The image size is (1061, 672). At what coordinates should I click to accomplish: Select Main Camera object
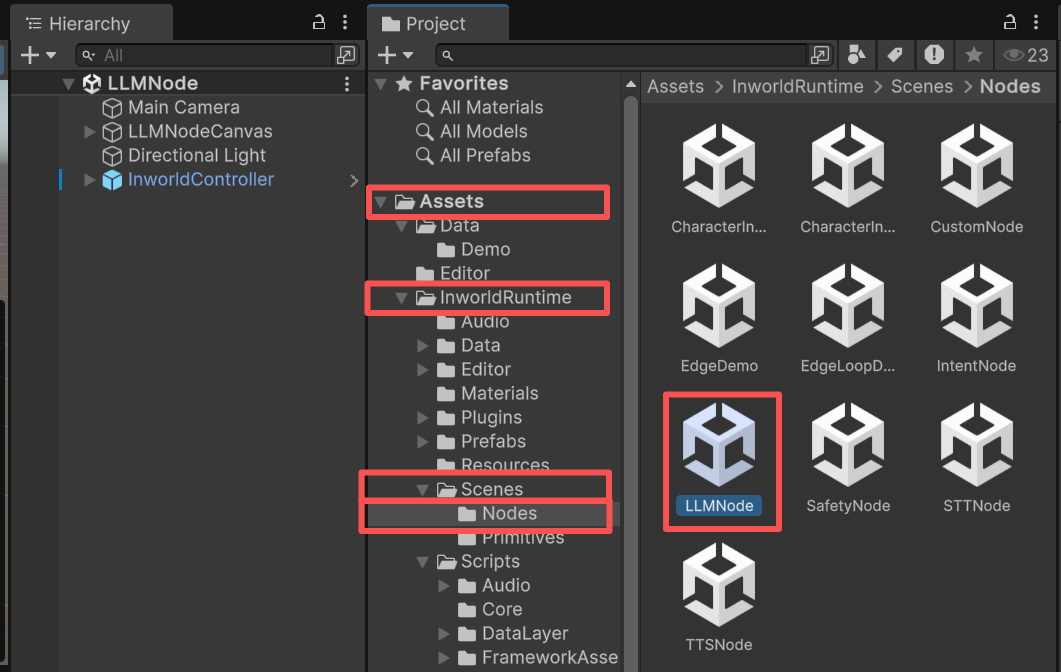pos(183,108)
